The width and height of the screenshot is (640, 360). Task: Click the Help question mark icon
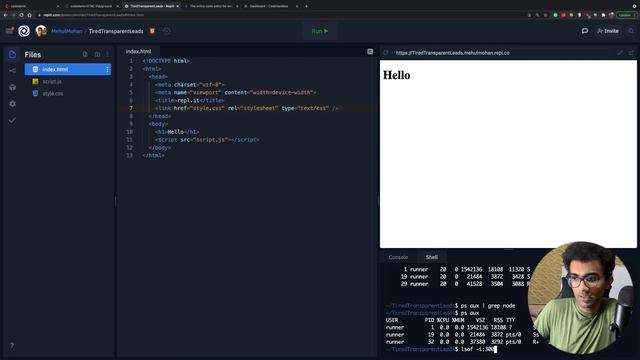tap(12, 346)
